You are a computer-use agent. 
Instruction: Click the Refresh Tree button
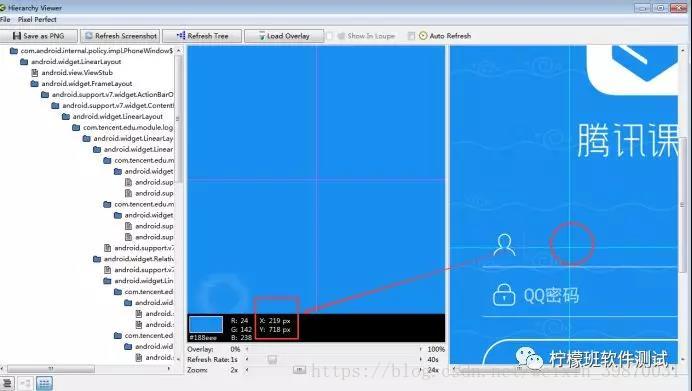[x=202, y=36]
